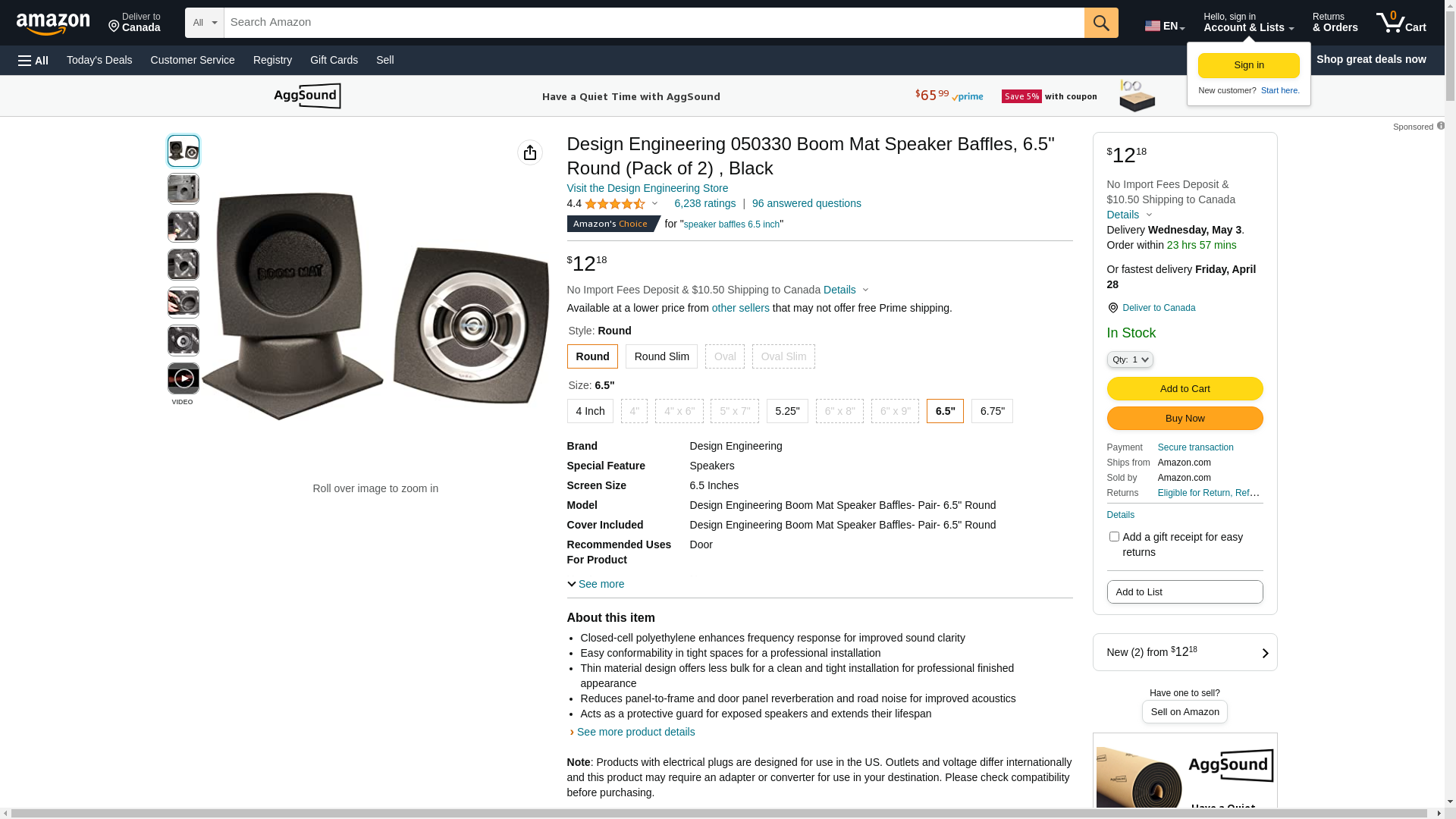Expand the See more product specs

596,584
